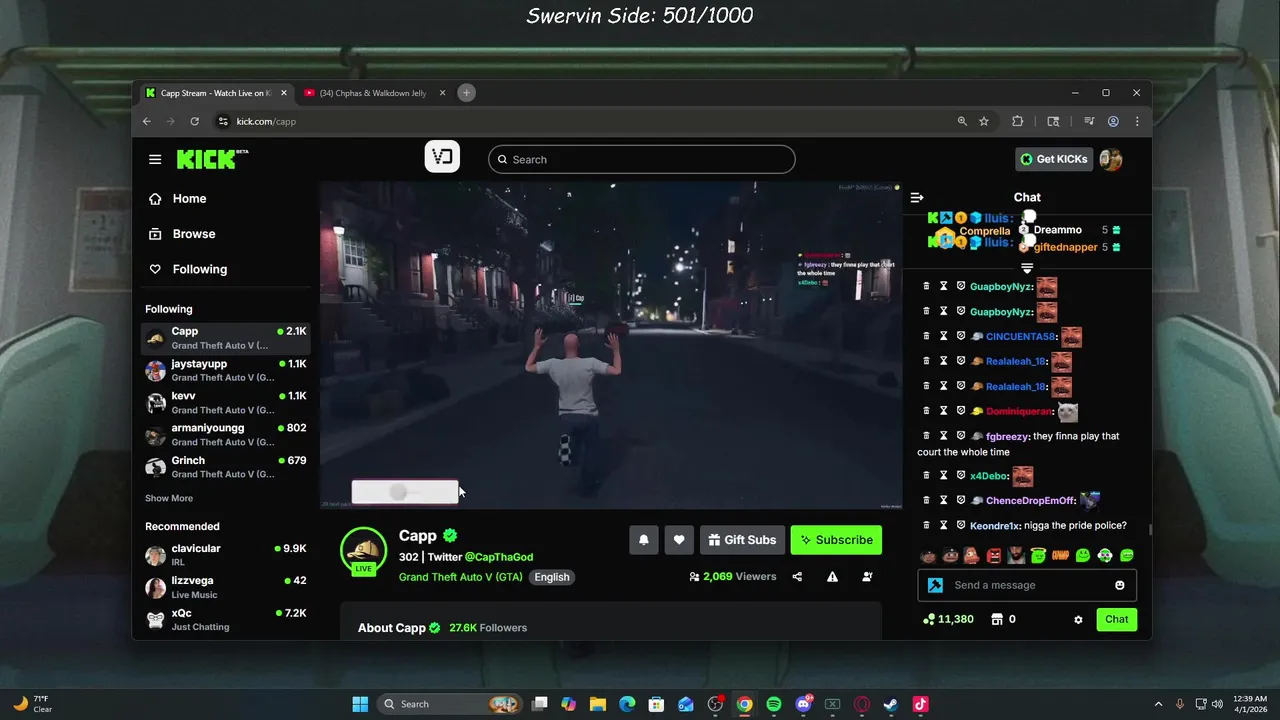This screenshot has height=720, width=1280.
Task: Open a new browser tab
Action: pos(466,93)
